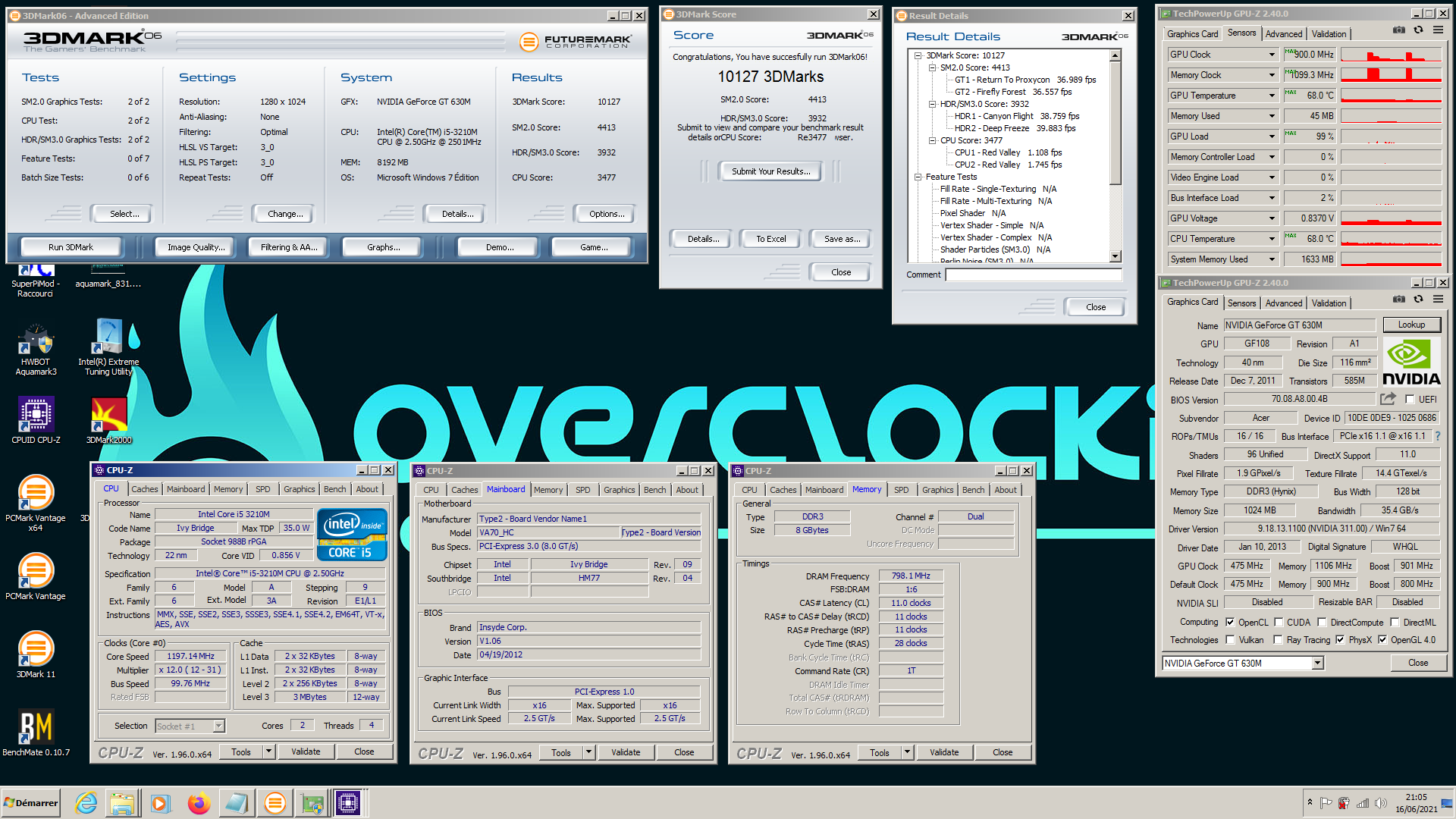Image resolution: width=1456 pixels, height=819 pixels.
Task: Launch 3DMark 11 desktop icon
Action: coord(36,654)
